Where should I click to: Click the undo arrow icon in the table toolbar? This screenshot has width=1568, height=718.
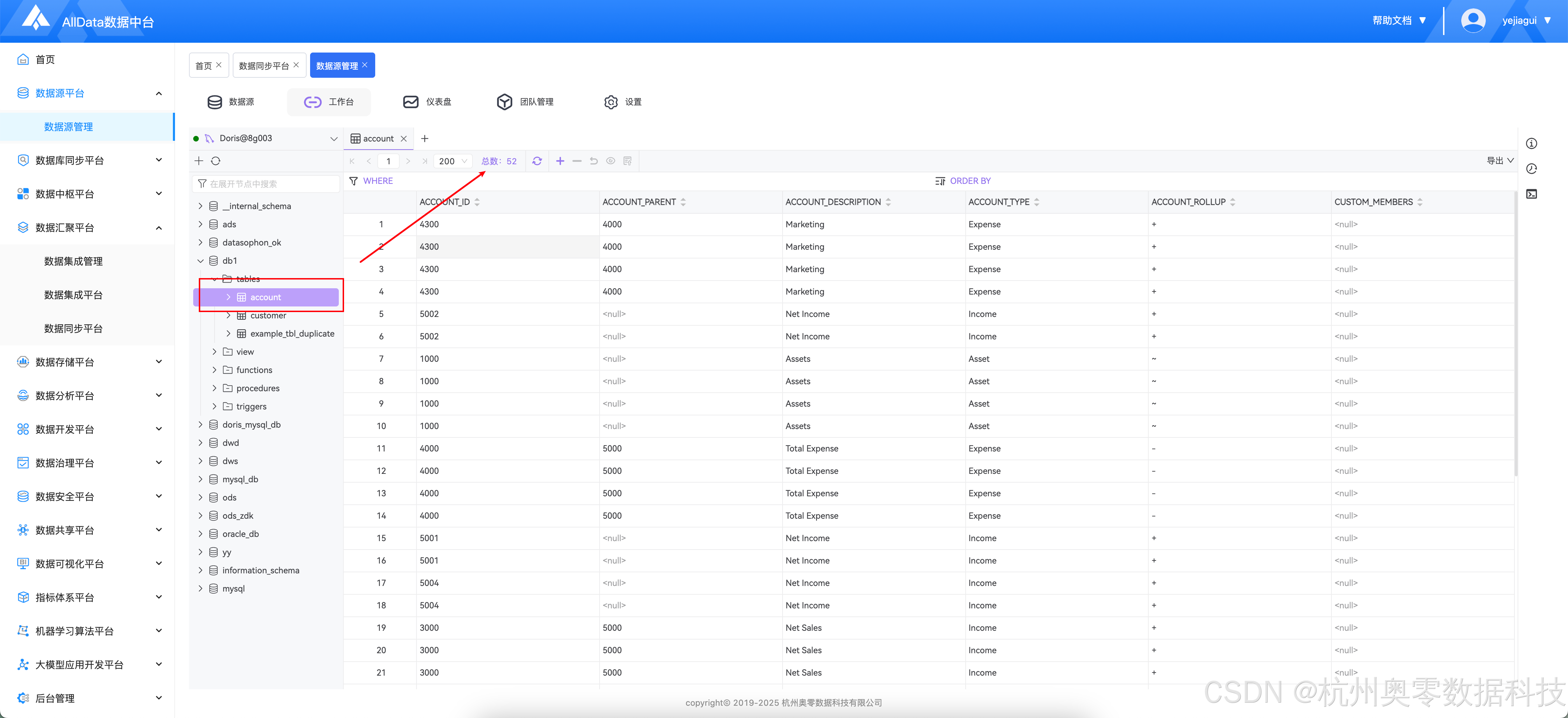(594, 161)
